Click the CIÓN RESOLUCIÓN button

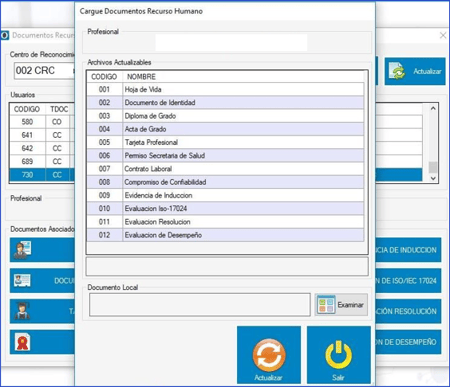pos(408,311)
